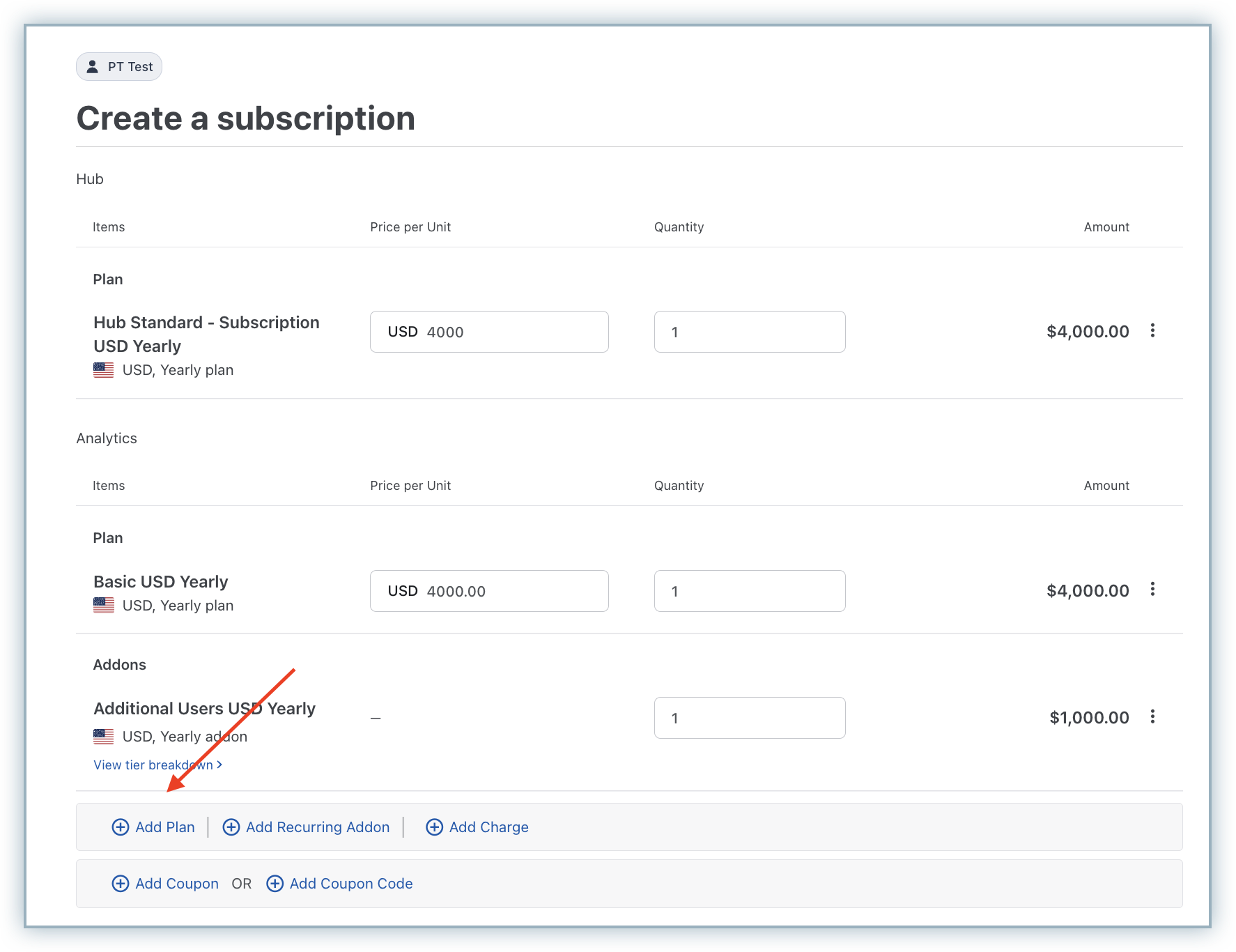
Task: Click the user icon in PT Test chip
Action: pos(92,67)
